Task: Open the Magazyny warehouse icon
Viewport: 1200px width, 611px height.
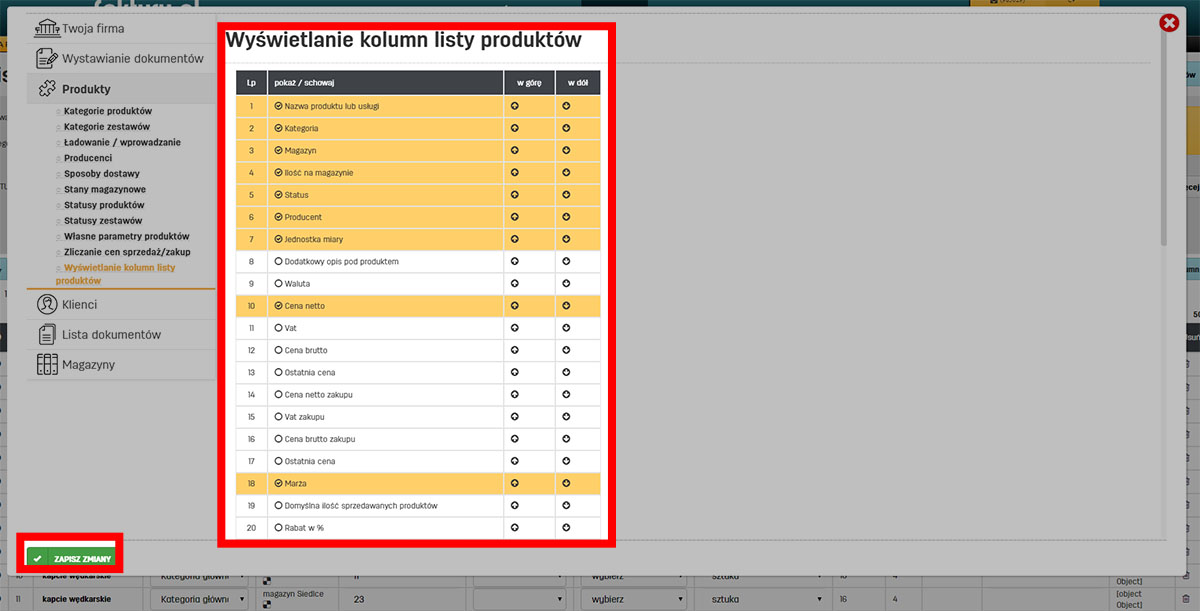Action: (x=45, y=364)
